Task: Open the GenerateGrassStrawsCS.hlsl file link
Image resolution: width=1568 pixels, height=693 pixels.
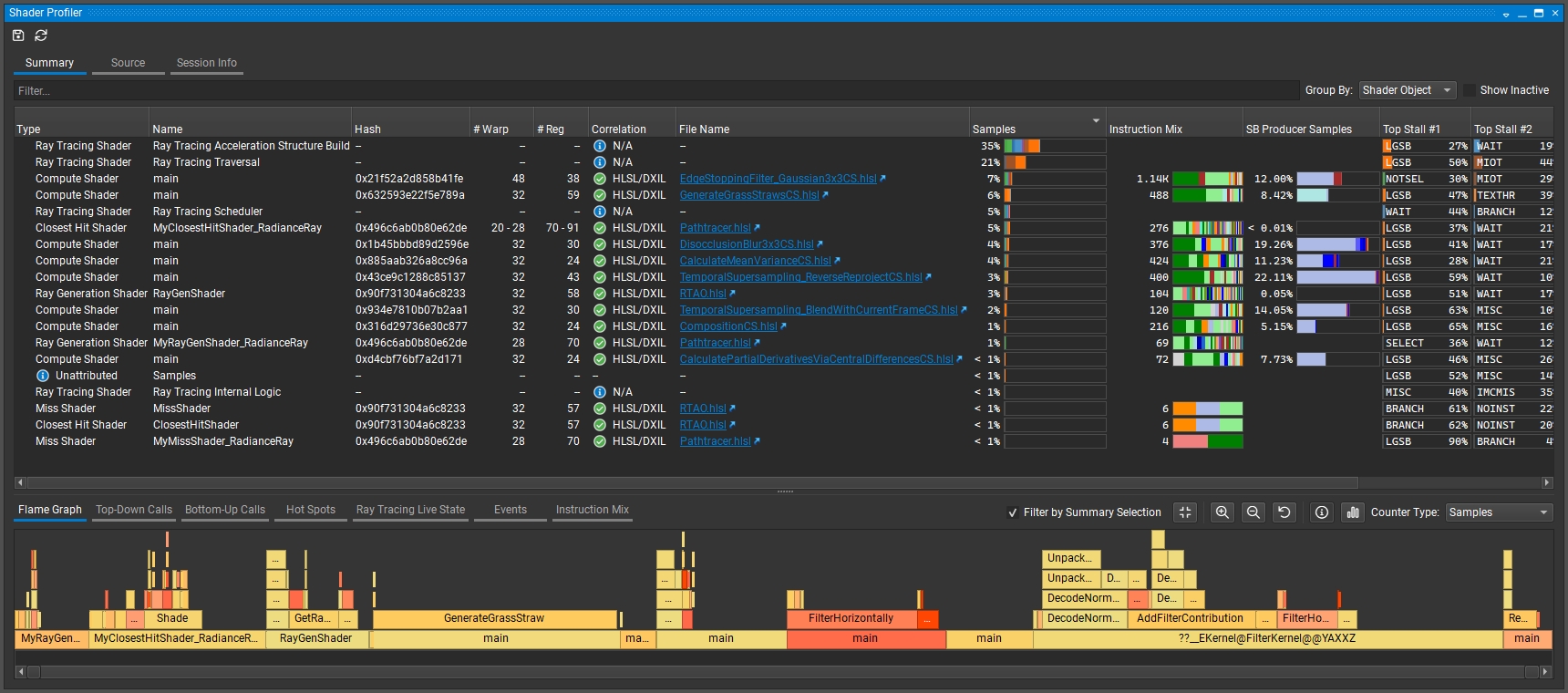Action: tap(748, 195)
